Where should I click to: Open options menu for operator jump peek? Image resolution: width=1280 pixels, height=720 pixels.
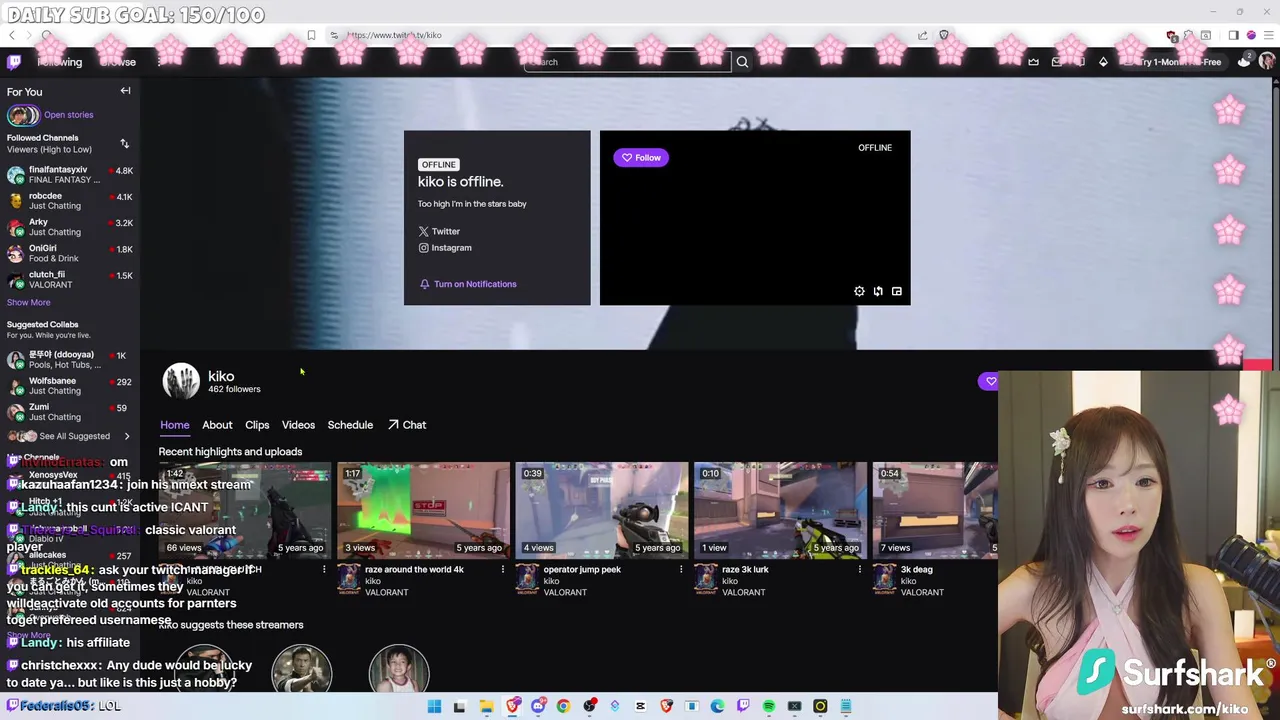pos(681,570)
